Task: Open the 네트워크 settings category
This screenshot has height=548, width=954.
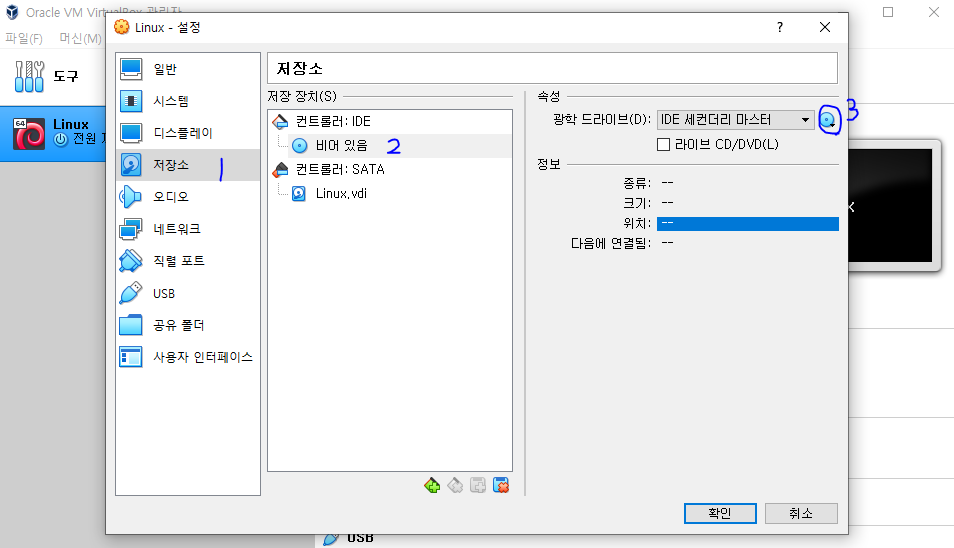Action: [187, 229]
